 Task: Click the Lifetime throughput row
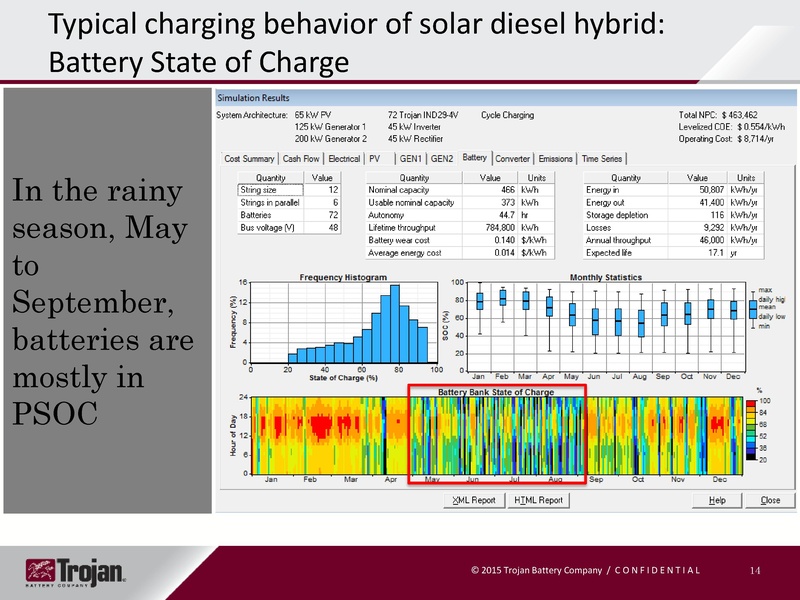click(460, 228)
